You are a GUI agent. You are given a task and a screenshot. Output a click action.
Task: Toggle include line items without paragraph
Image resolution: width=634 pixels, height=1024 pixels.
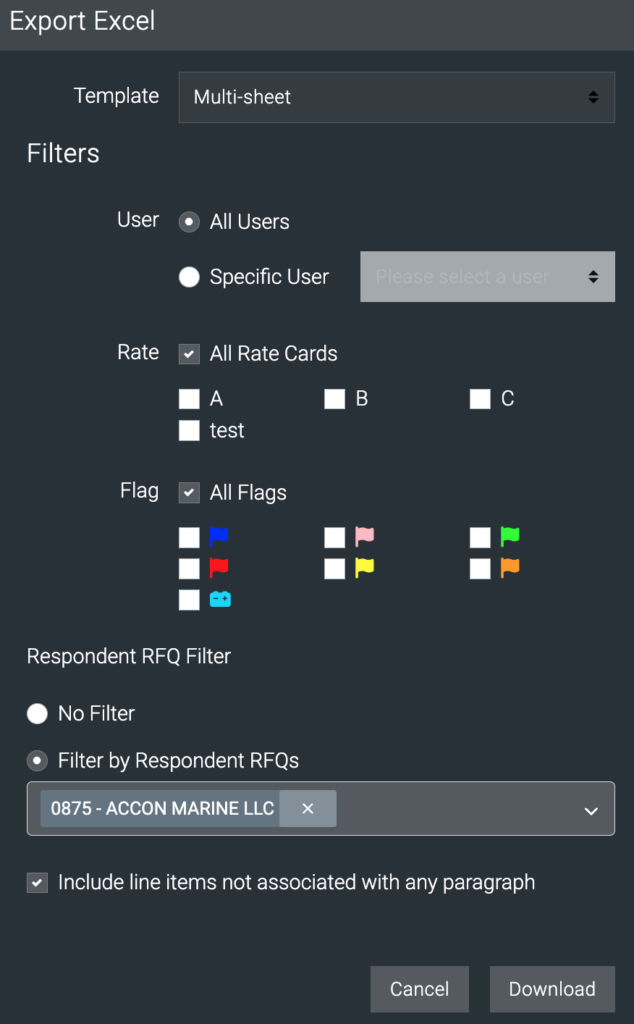37,883
